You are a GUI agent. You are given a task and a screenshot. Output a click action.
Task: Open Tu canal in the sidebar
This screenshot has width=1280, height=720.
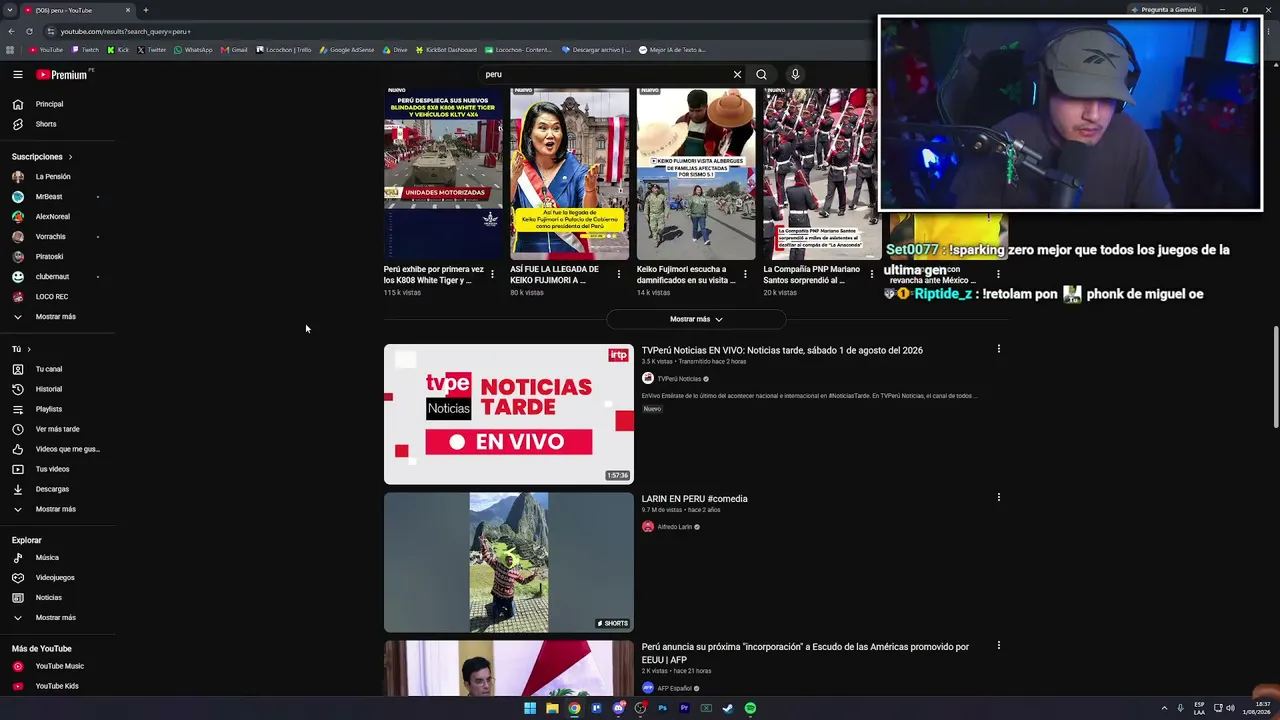point(49,369)
